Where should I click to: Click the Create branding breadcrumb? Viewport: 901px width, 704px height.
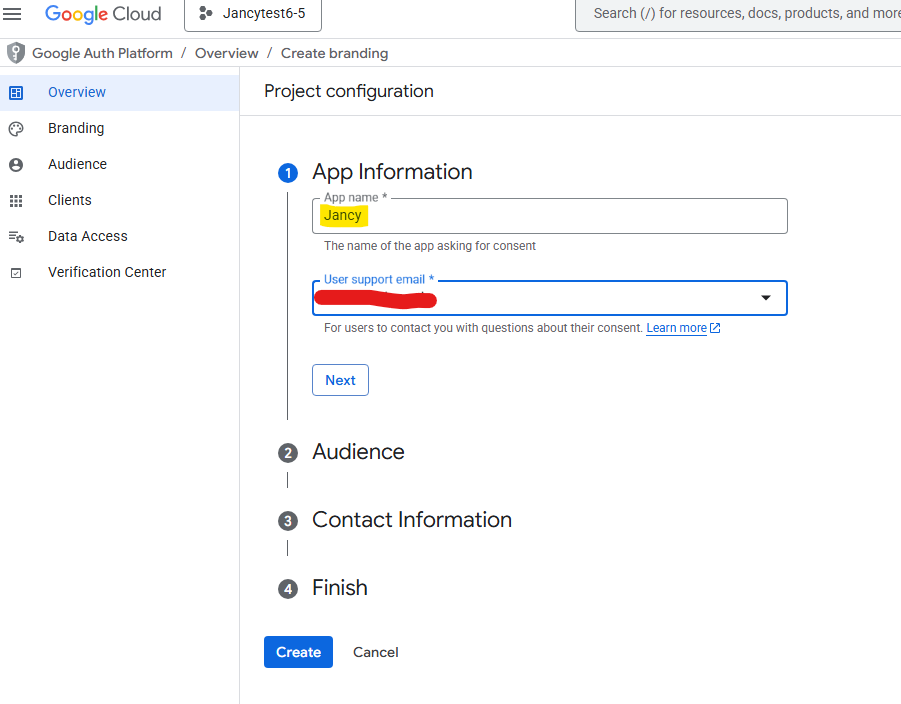click(334, 53)
